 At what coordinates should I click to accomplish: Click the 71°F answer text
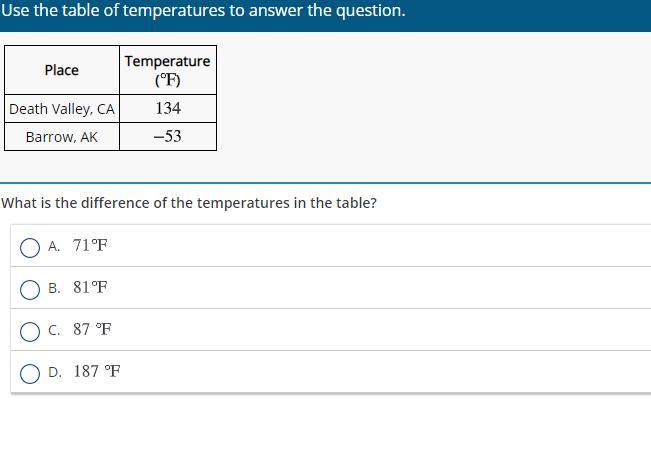pos(90,245)
